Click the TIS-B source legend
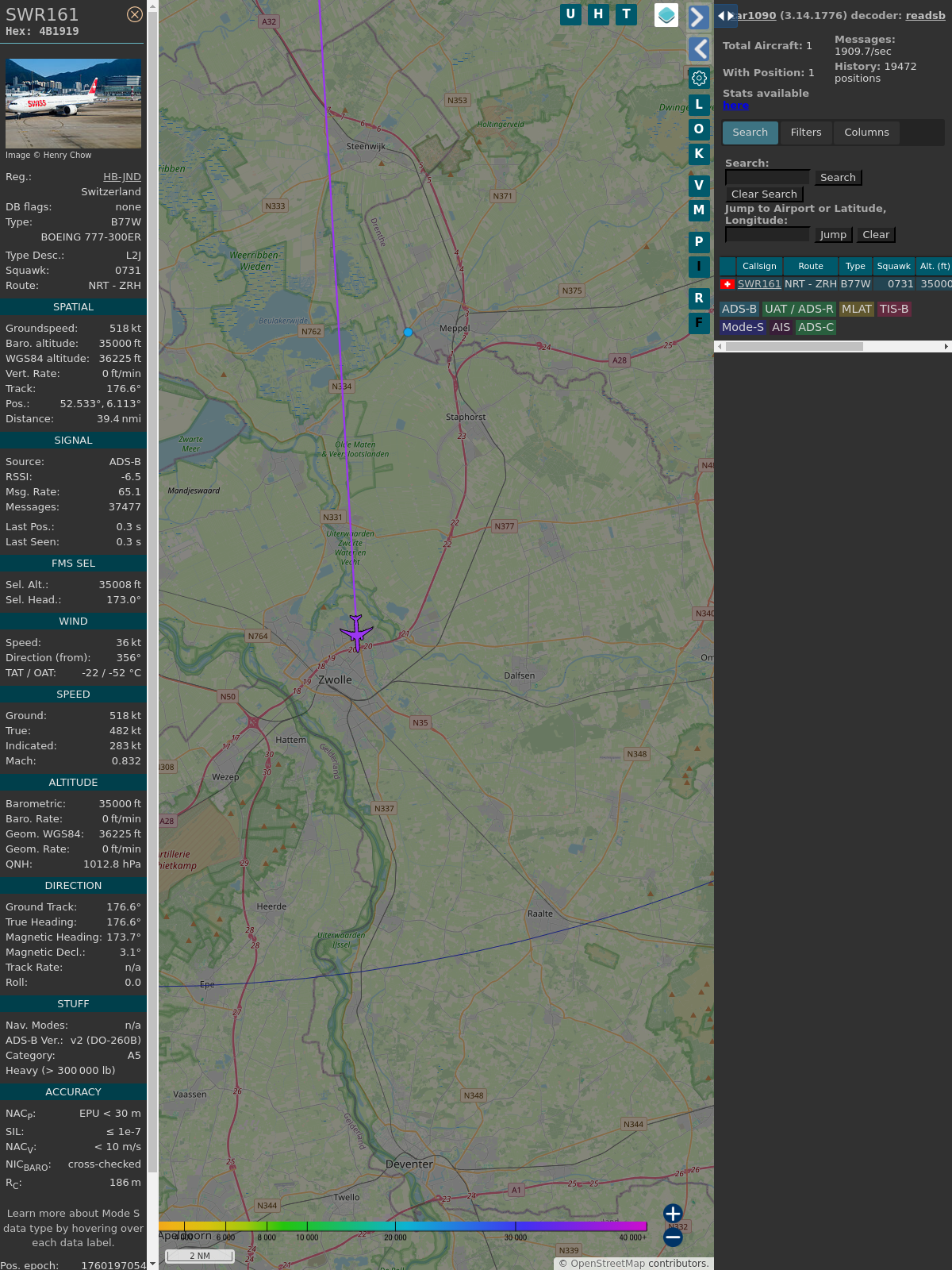The image size is (952, 1270). click(894, 309)
